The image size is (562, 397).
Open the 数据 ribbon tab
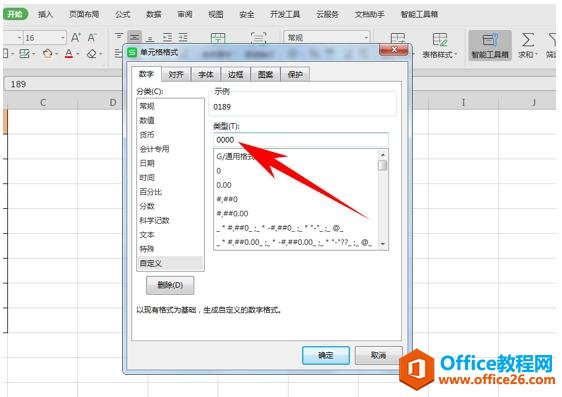[x=154, y=14]
